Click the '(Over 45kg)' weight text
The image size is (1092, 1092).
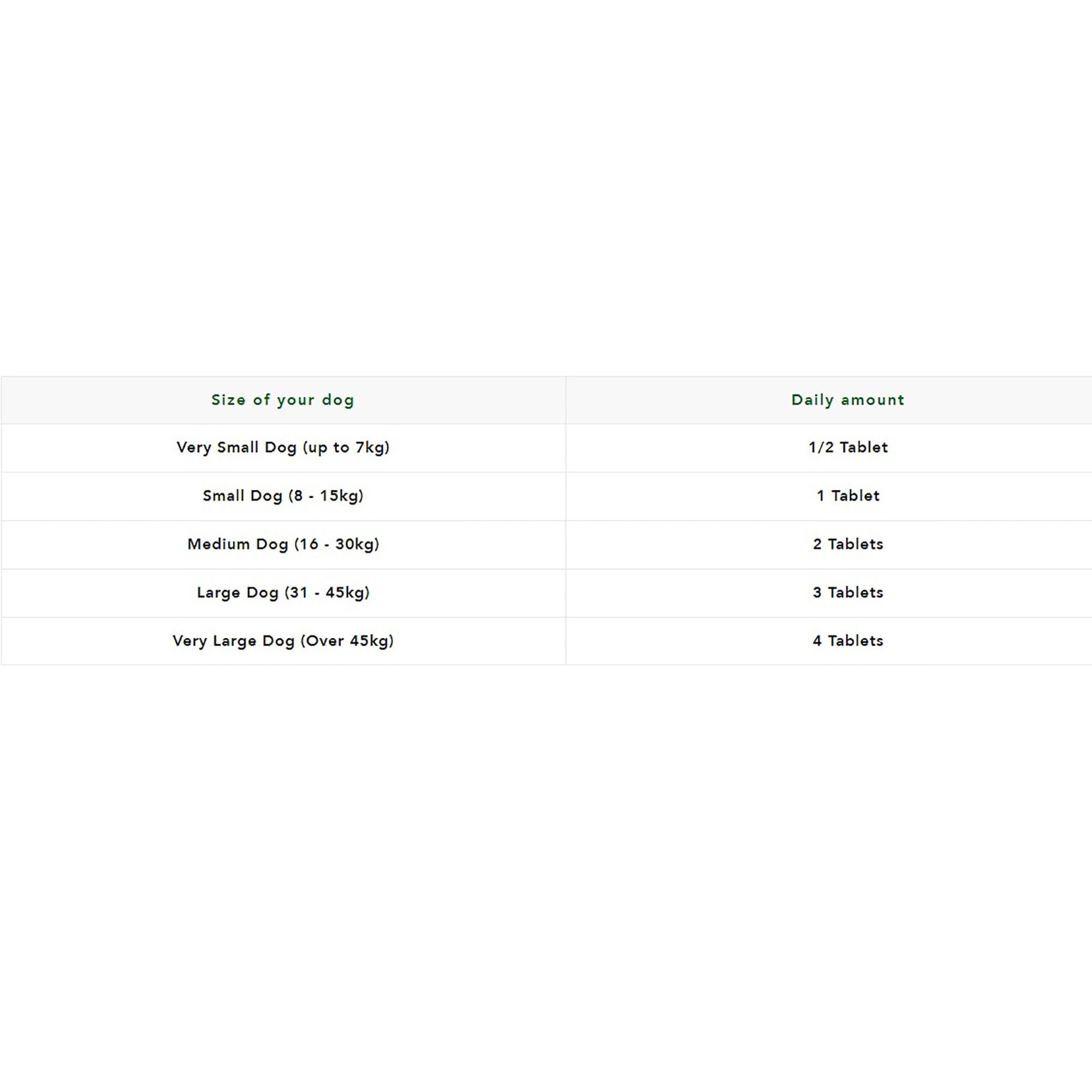point(347,641)
